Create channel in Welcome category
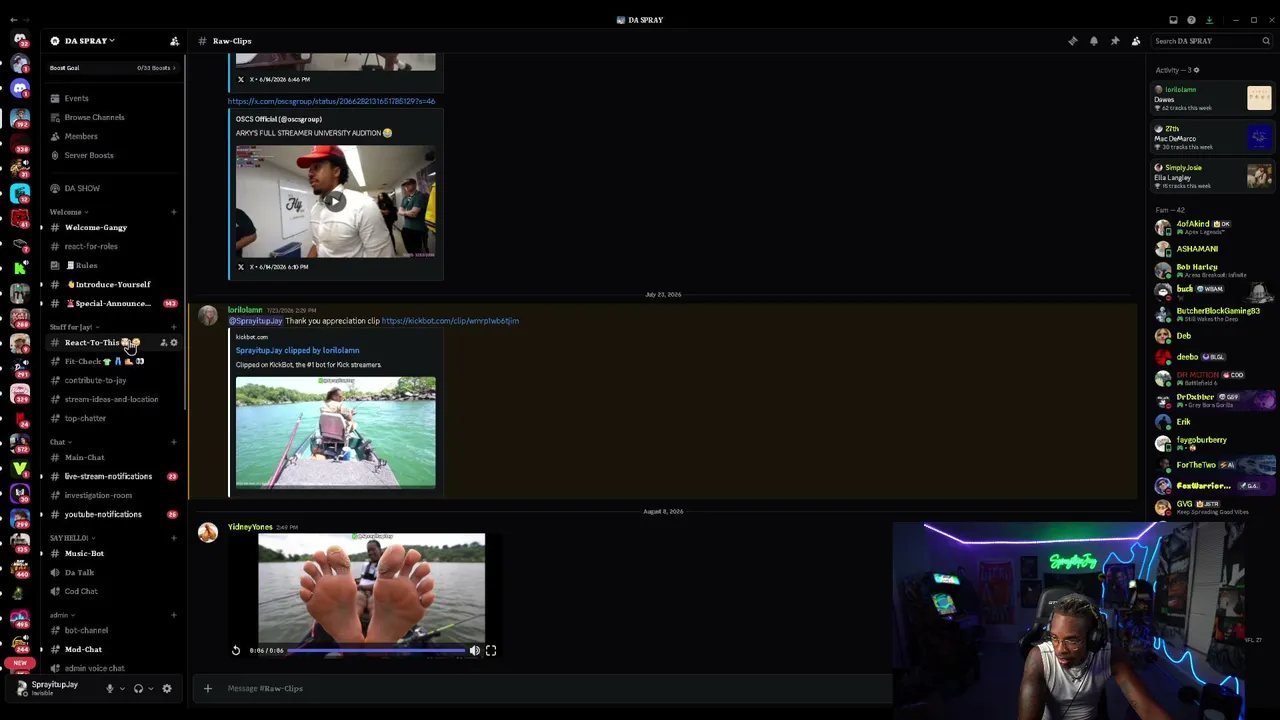The width and height of the screenshot is (1280, 720). tap(173, 212)
